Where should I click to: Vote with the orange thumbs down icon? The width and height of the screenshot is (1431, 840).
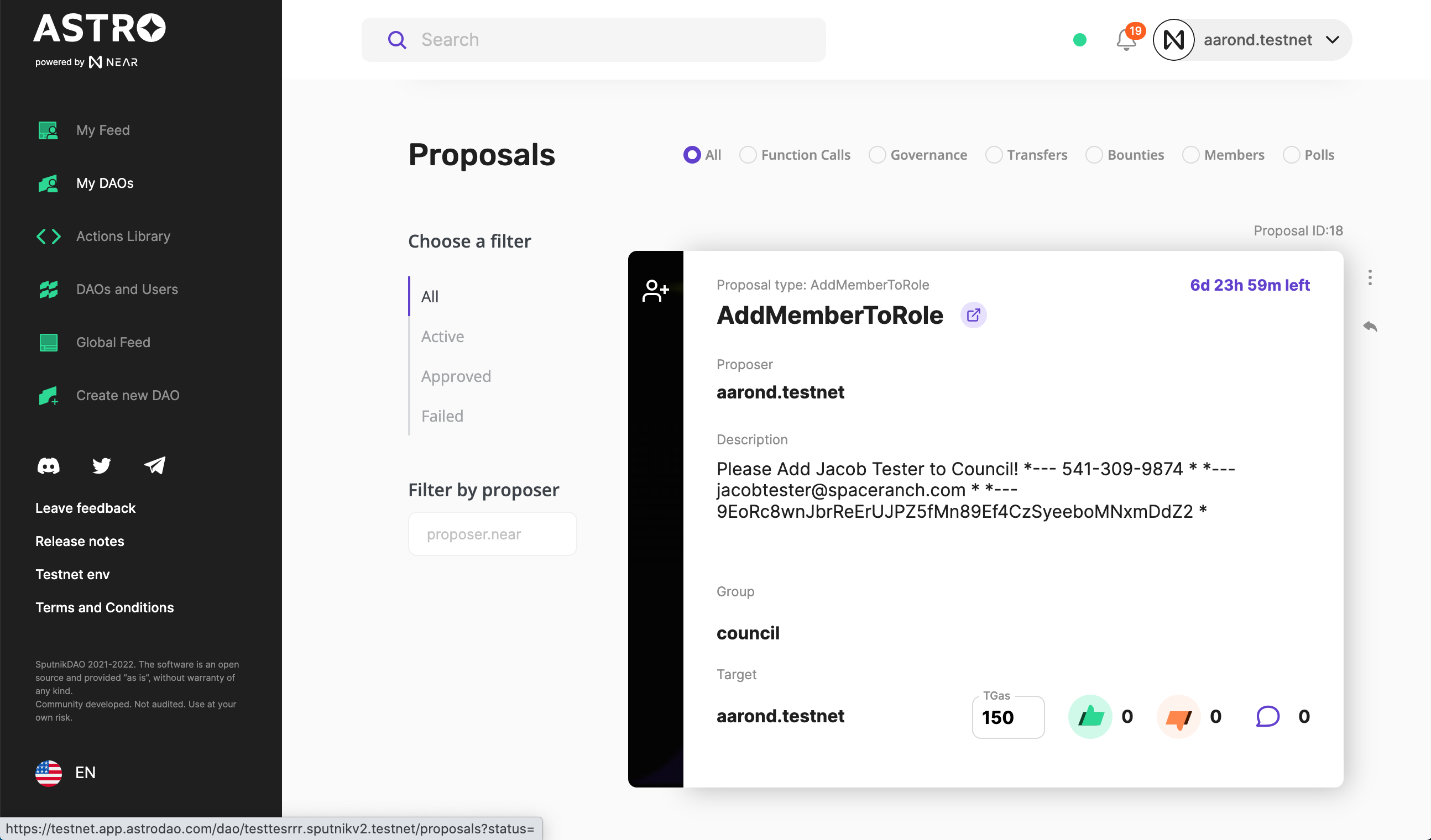pyautogui.click(x=1179, y=717)
